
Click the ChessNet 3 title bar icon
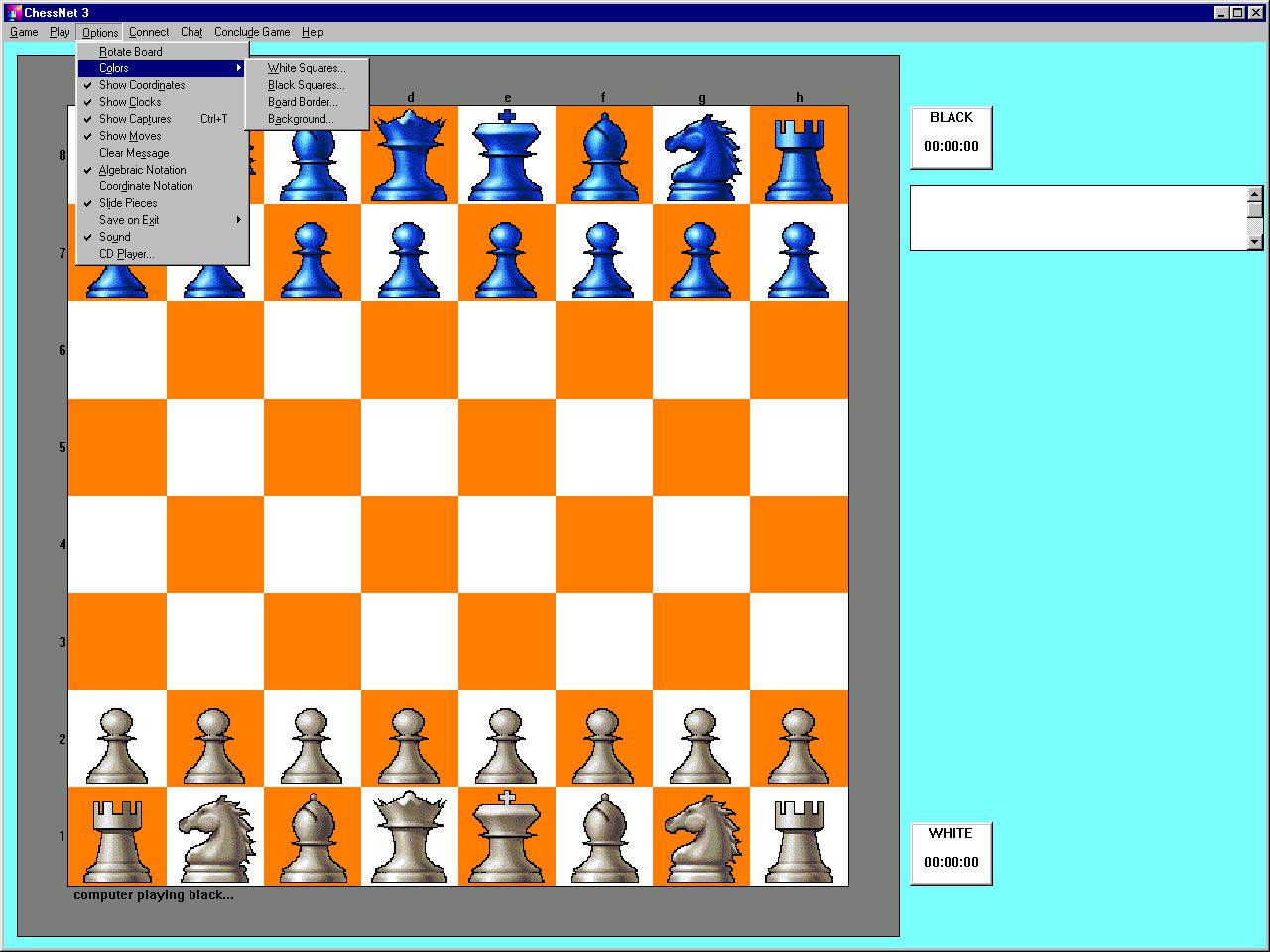[14, 12]
